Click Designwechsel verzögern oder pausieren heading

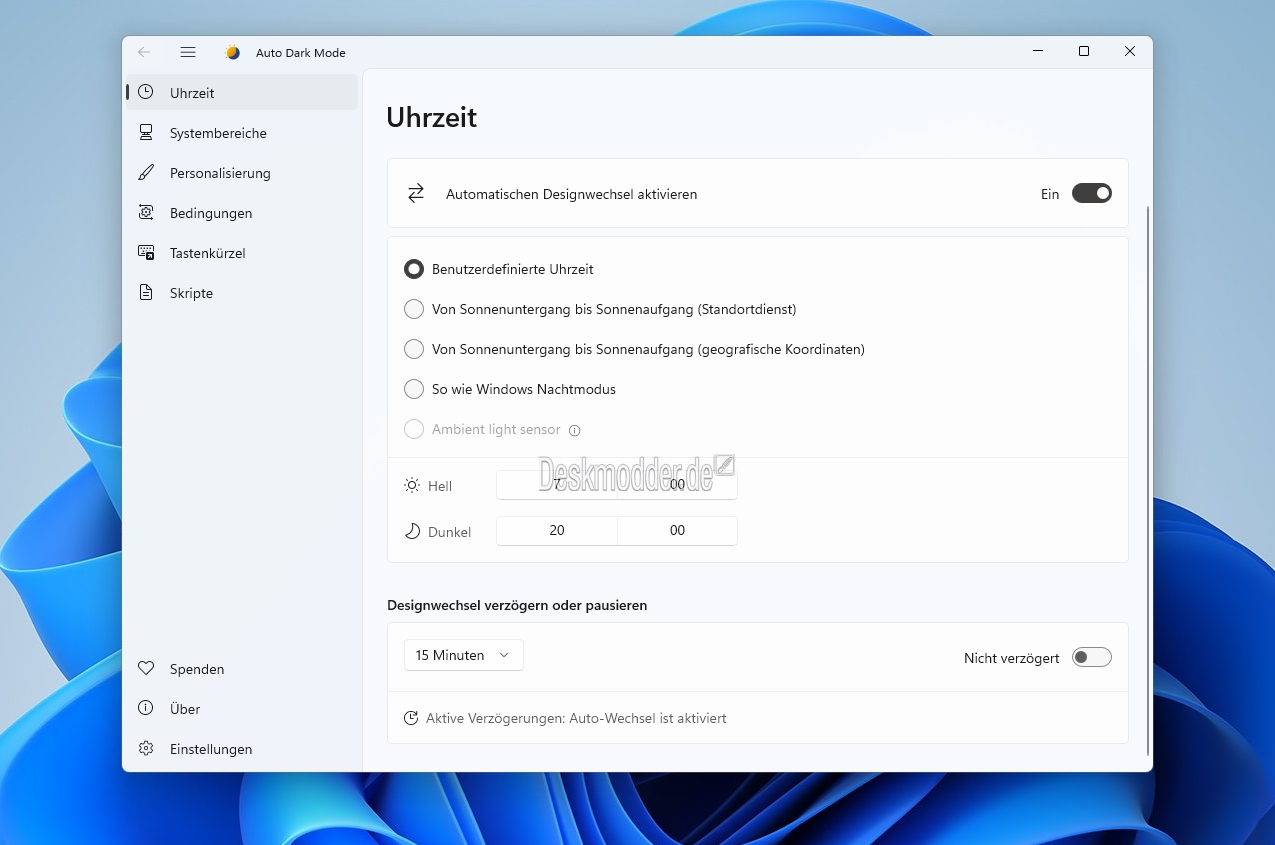point(517,605)
